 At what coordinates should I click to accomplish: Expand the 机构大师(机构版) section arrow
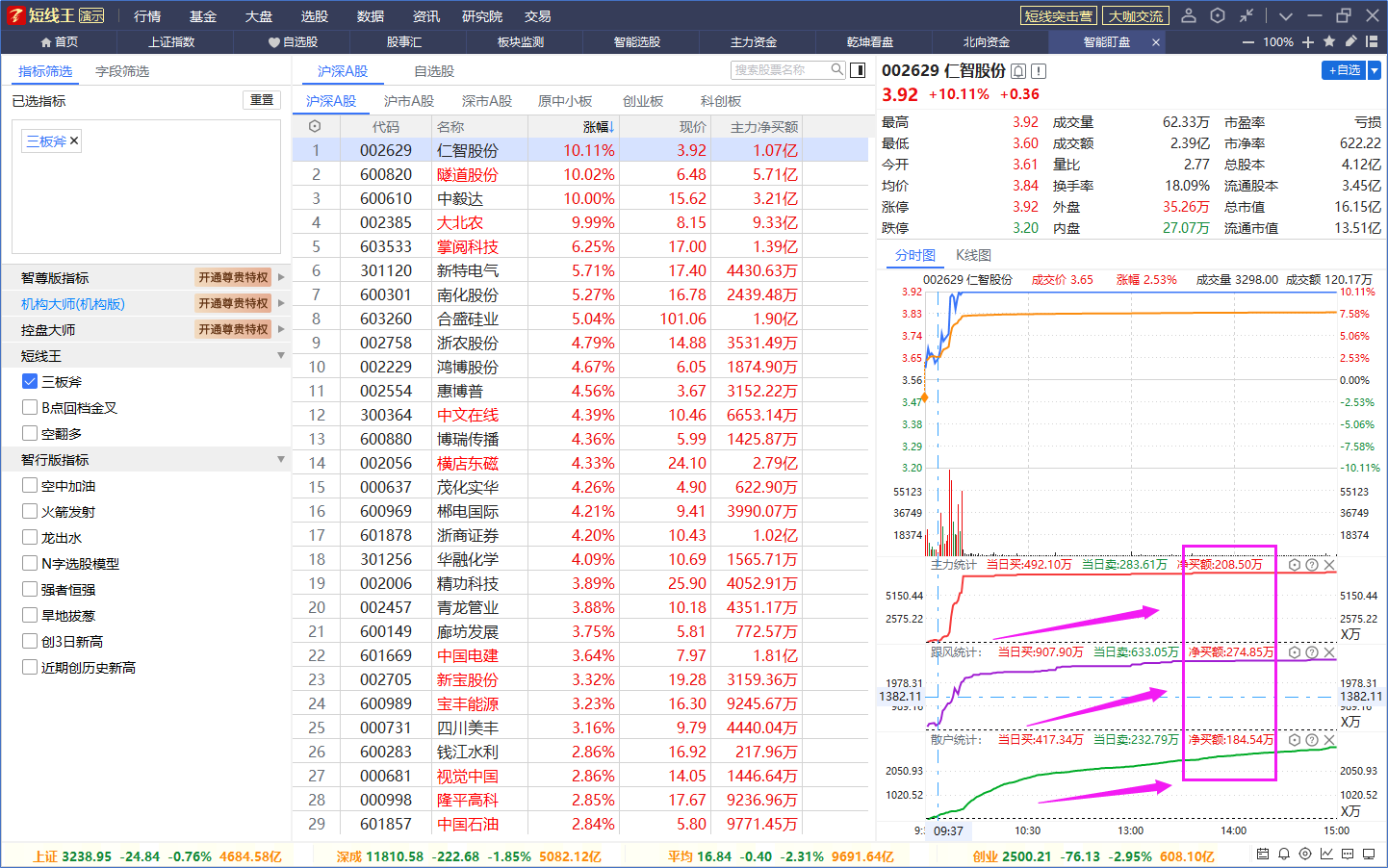pos(281,303)
